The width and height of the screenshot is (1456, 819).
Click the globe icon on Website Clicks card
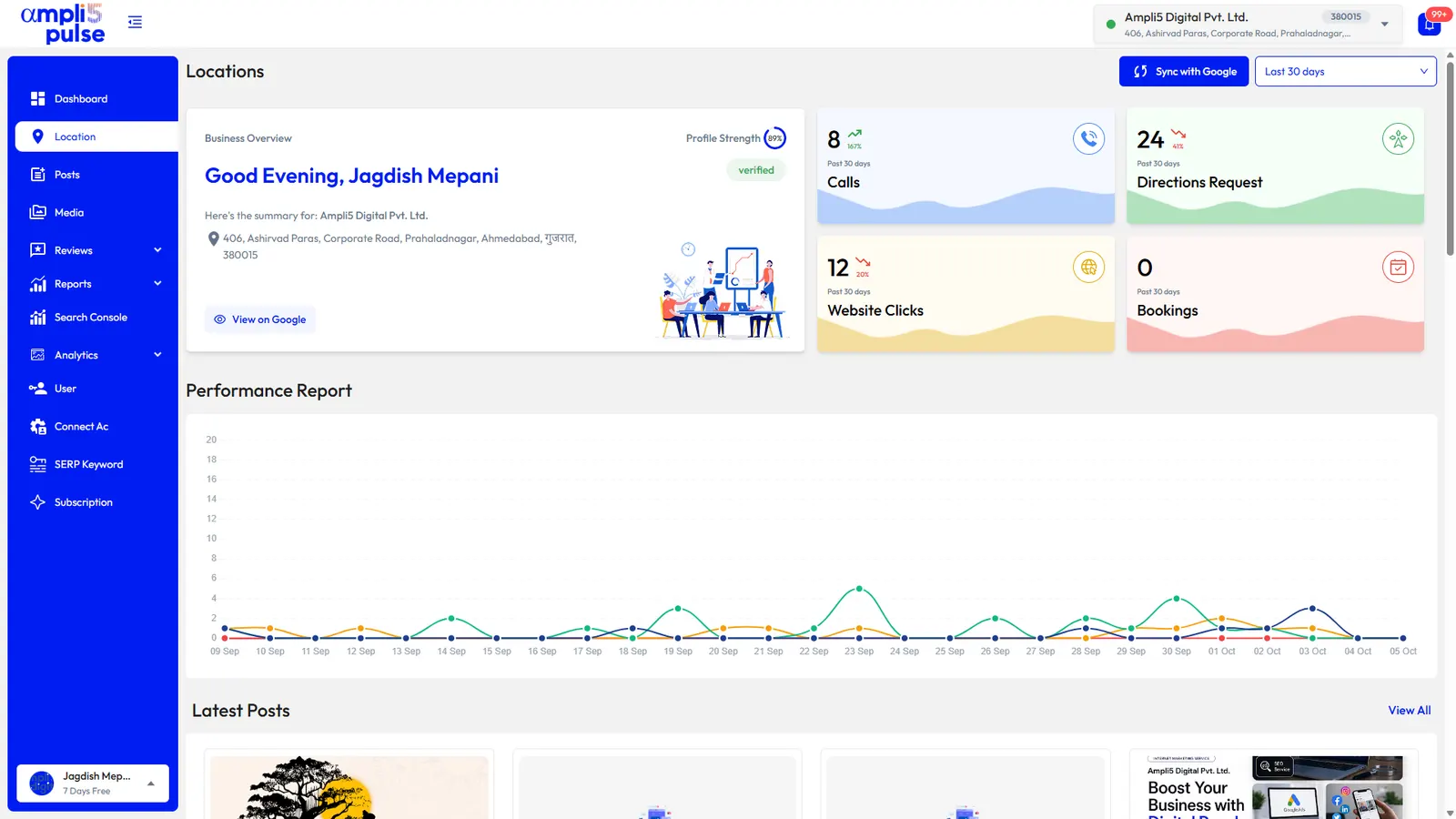[1088, 268]
